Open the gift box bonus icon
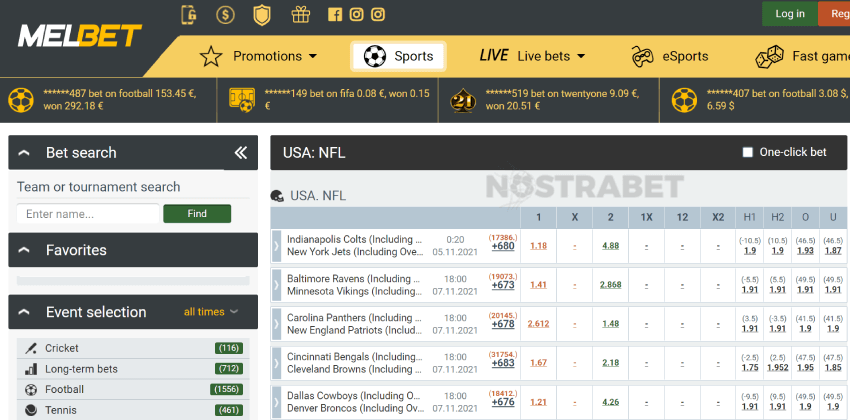Screen dimensions: 850x420 tap(300, 15)
